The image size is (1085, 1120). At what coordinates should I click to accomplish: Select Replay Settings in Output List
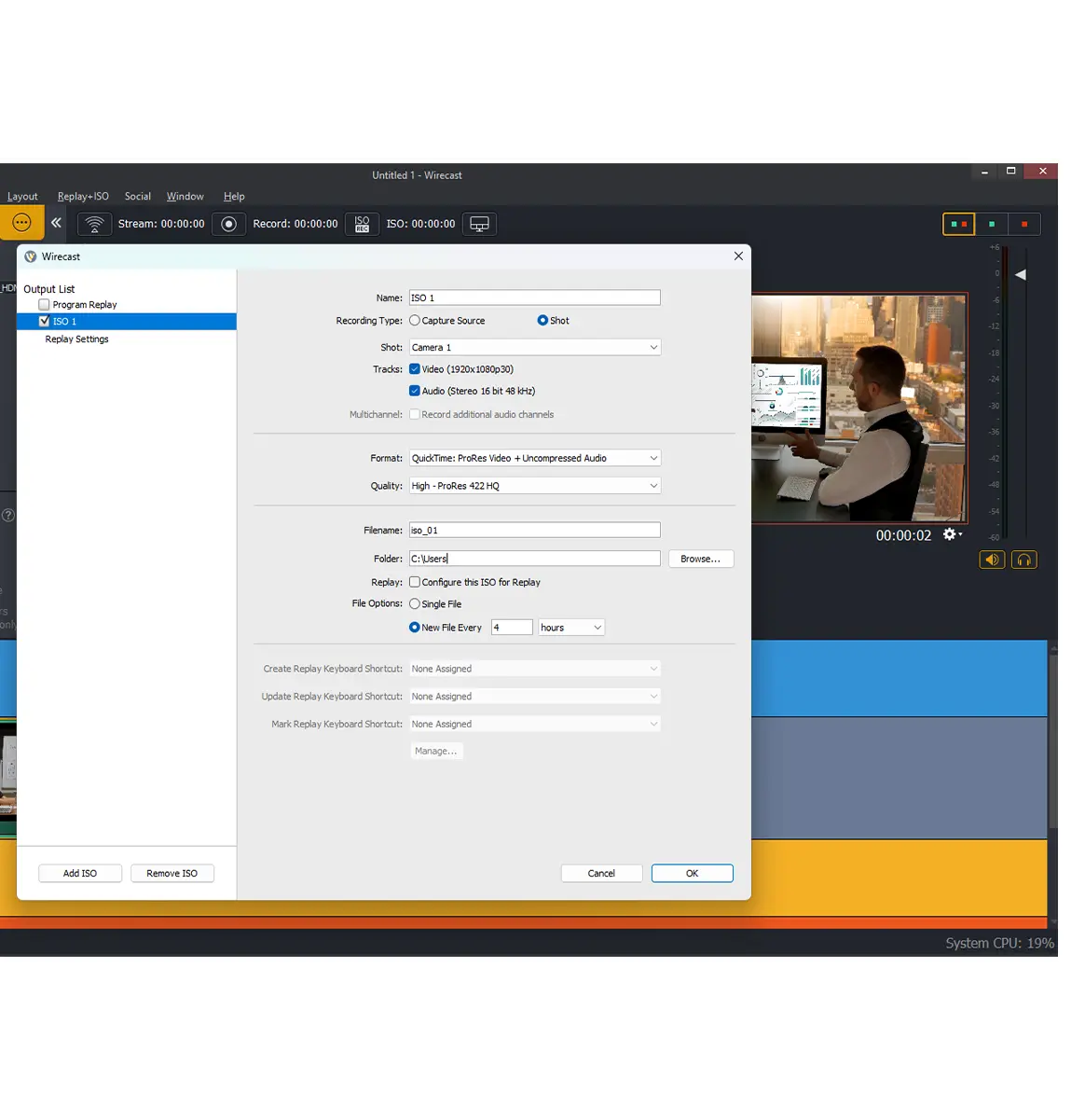(x=76, y=339)
